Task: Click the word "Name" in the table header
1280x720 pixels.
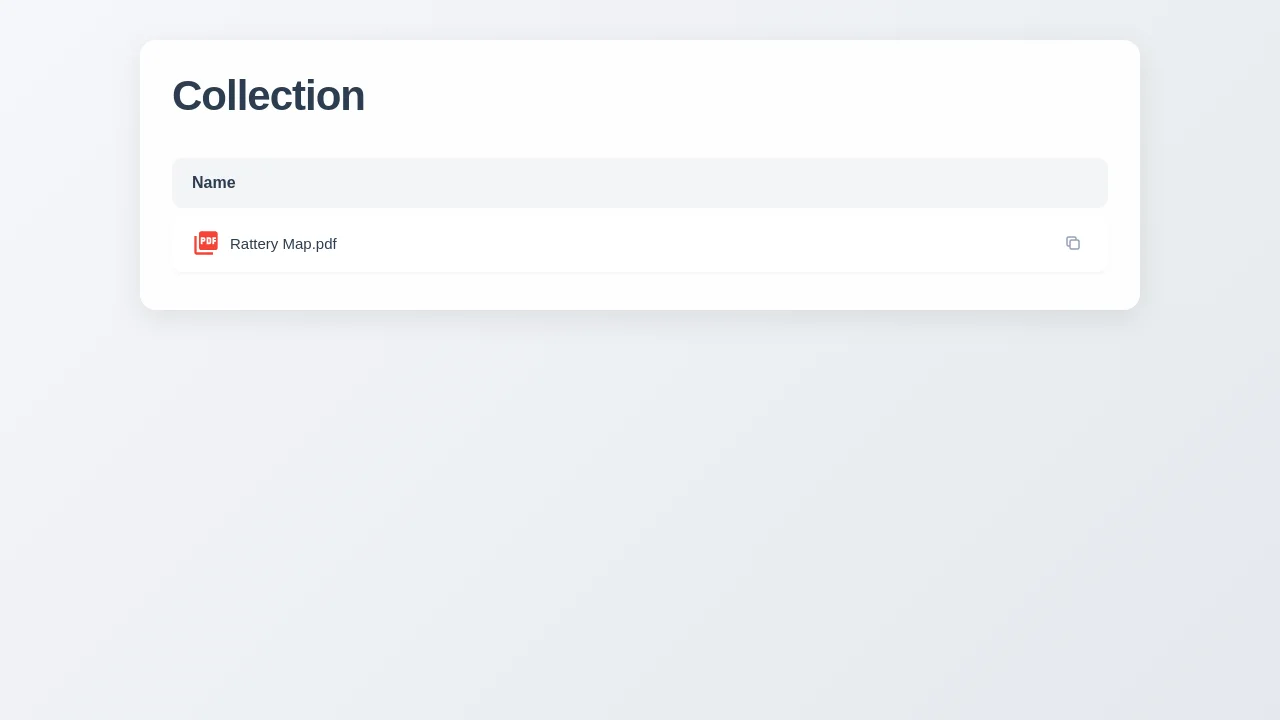Action: click(214, 183)
